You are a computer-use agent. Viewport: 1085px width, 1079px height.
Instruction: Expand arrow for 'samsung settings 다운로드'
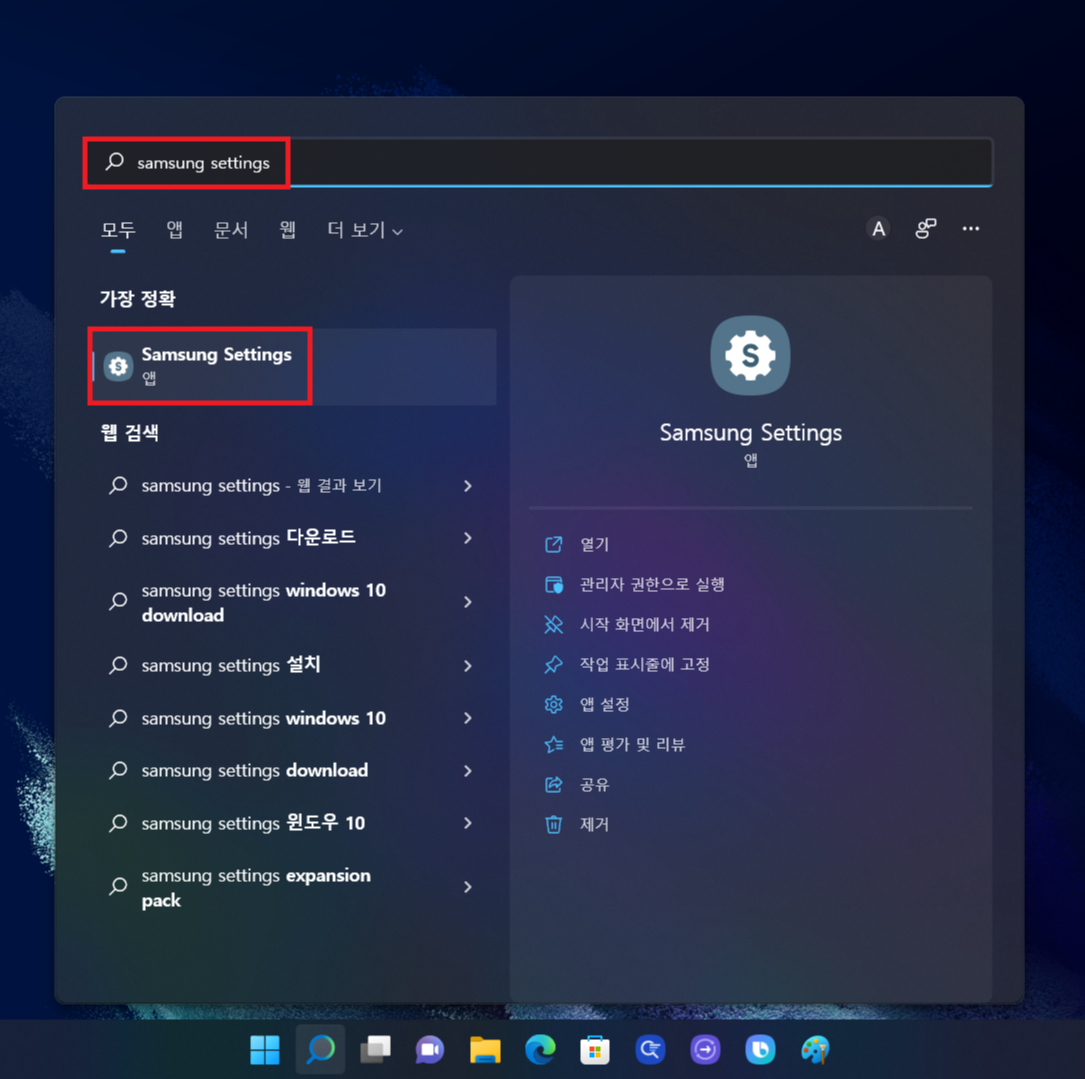click(x=468, y=538)
